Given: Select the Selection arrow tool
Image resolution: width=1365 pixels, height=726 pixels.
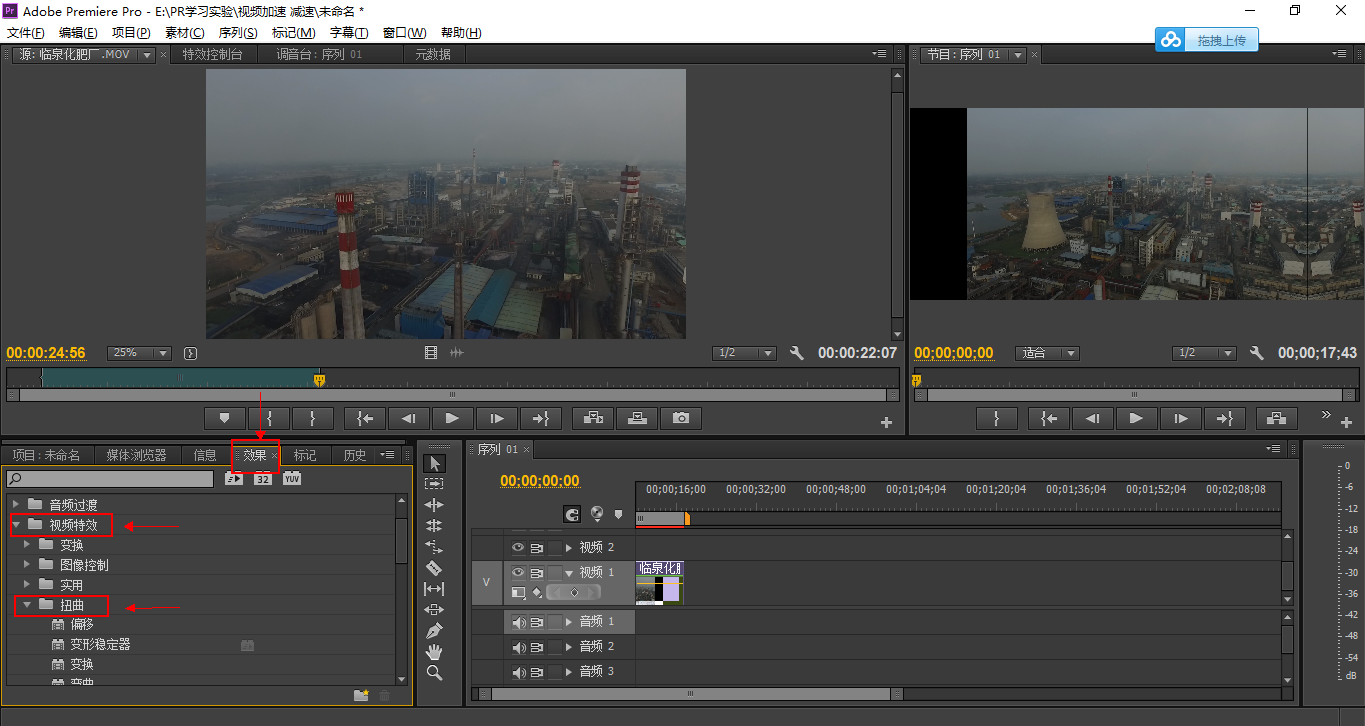Looking at the screenshot, I should tap(434, 464).
